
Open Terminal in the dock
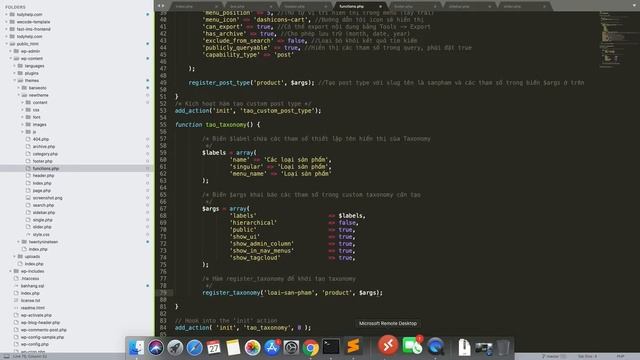tap(331, 347)
